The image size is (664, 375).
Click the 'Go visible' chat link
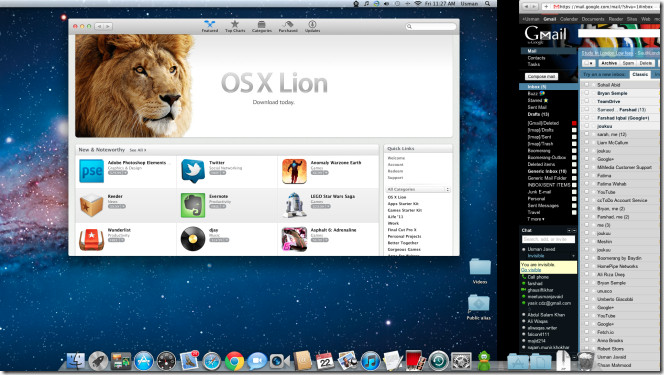pyautogui.click(x=531, y=270)
